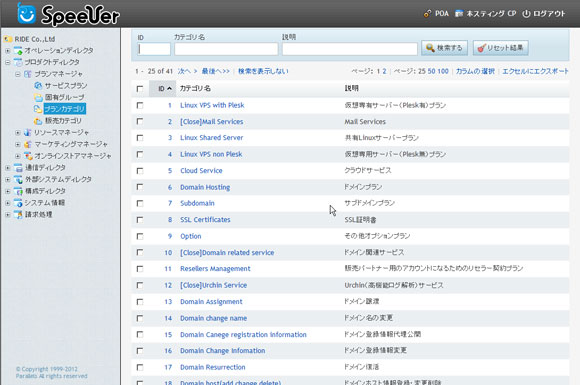Click the カテゴリ名 search input field
The height and width of the screenshot is (385, 580).
point(226,49)
